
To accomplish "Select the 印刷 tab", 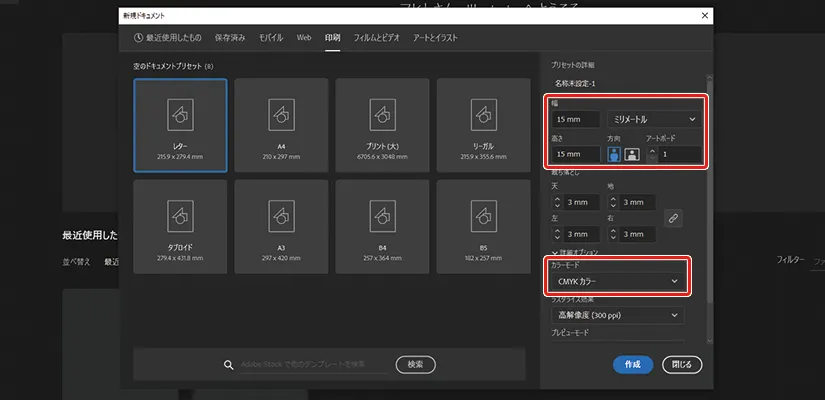I will pos(333,37).
